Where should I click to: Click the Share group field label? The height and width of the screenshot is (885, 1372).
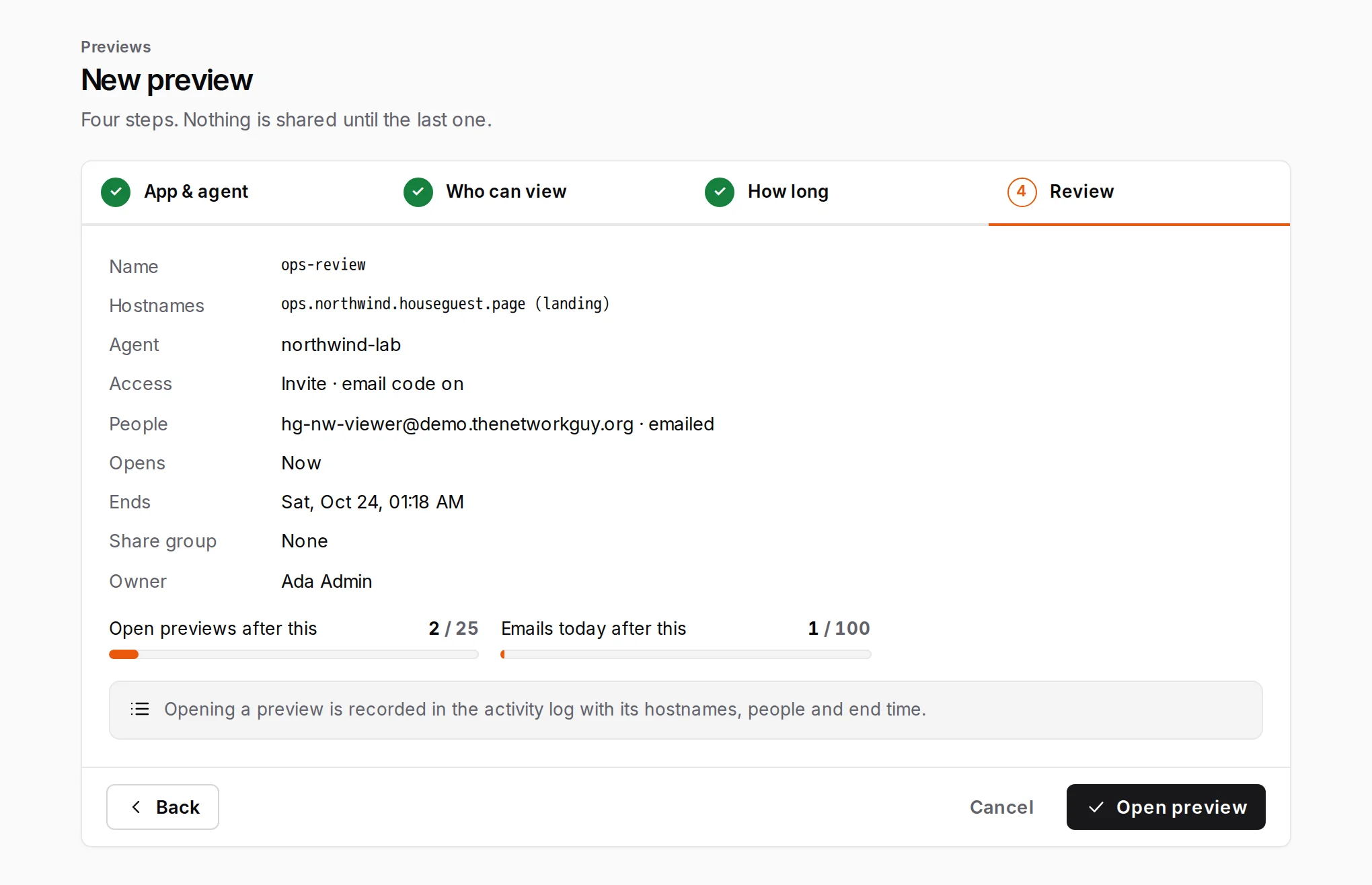pos(163,541)
